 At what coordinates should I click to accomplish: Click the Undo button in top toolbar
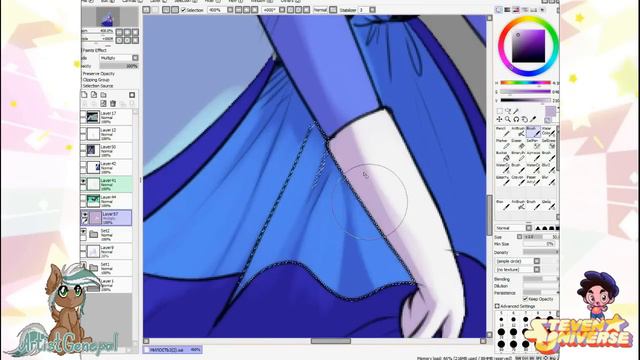[x=146, y=10]
